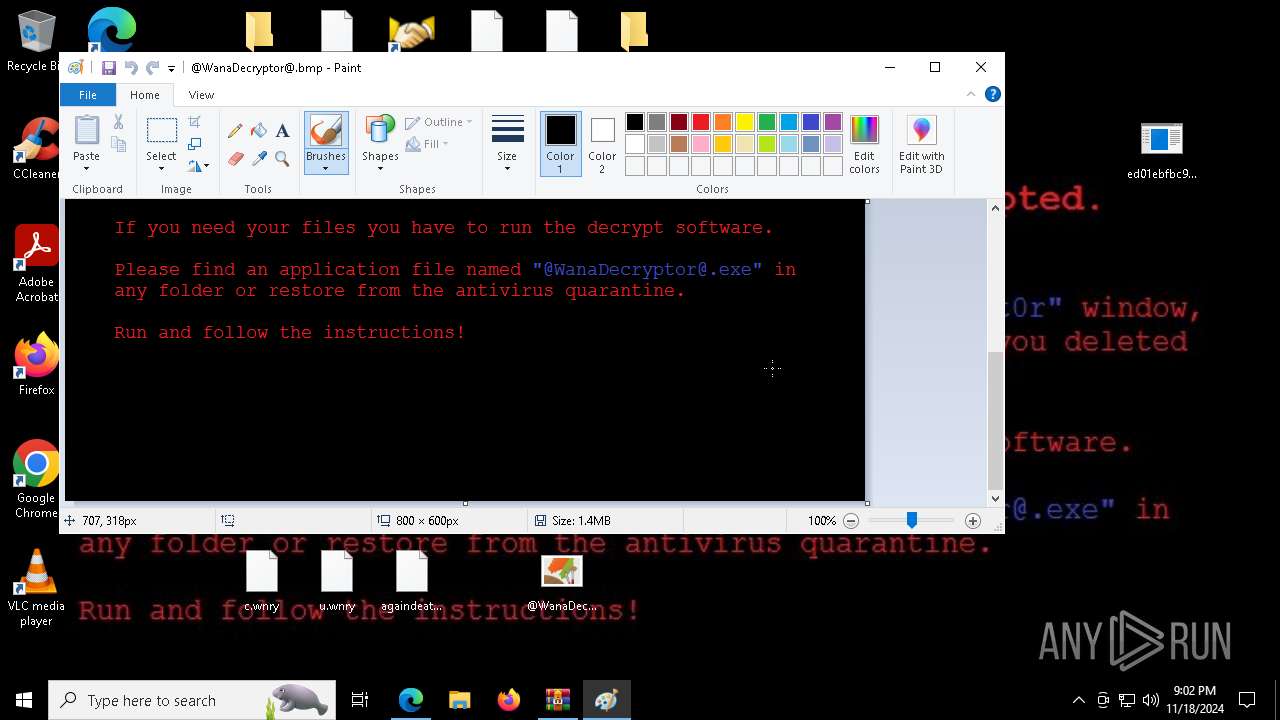Screen dimensions: 1280x720
Task: Click Edit with Paint 3D button
Action: [921, 144]
